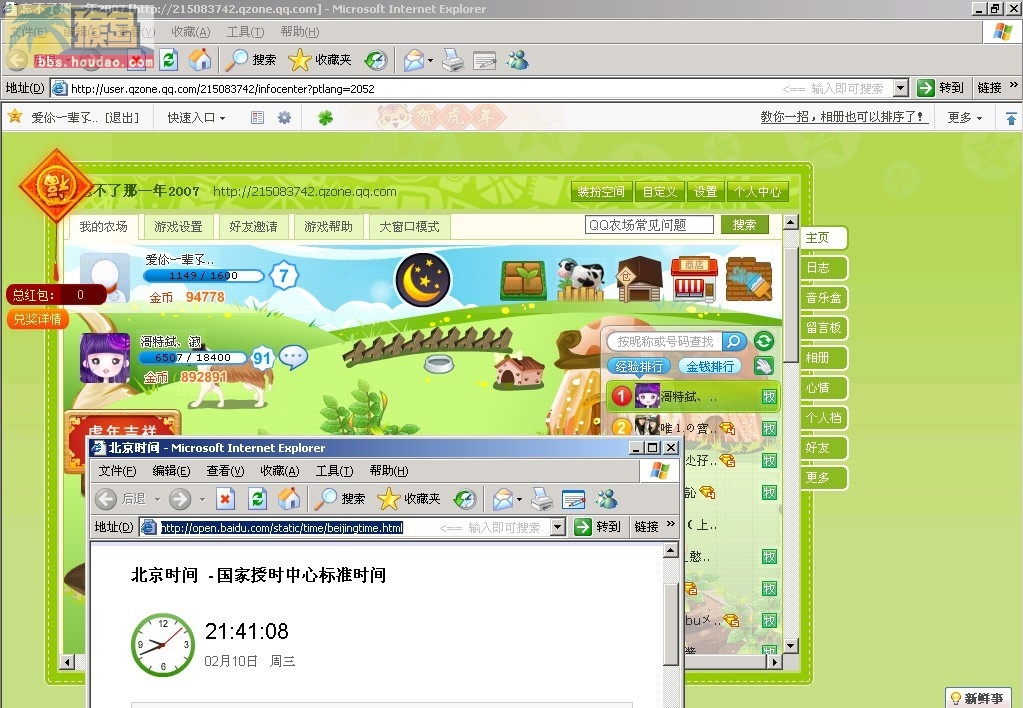
Task: Switch friend ranking to 经验排行
Action: [x=639, y=366]
